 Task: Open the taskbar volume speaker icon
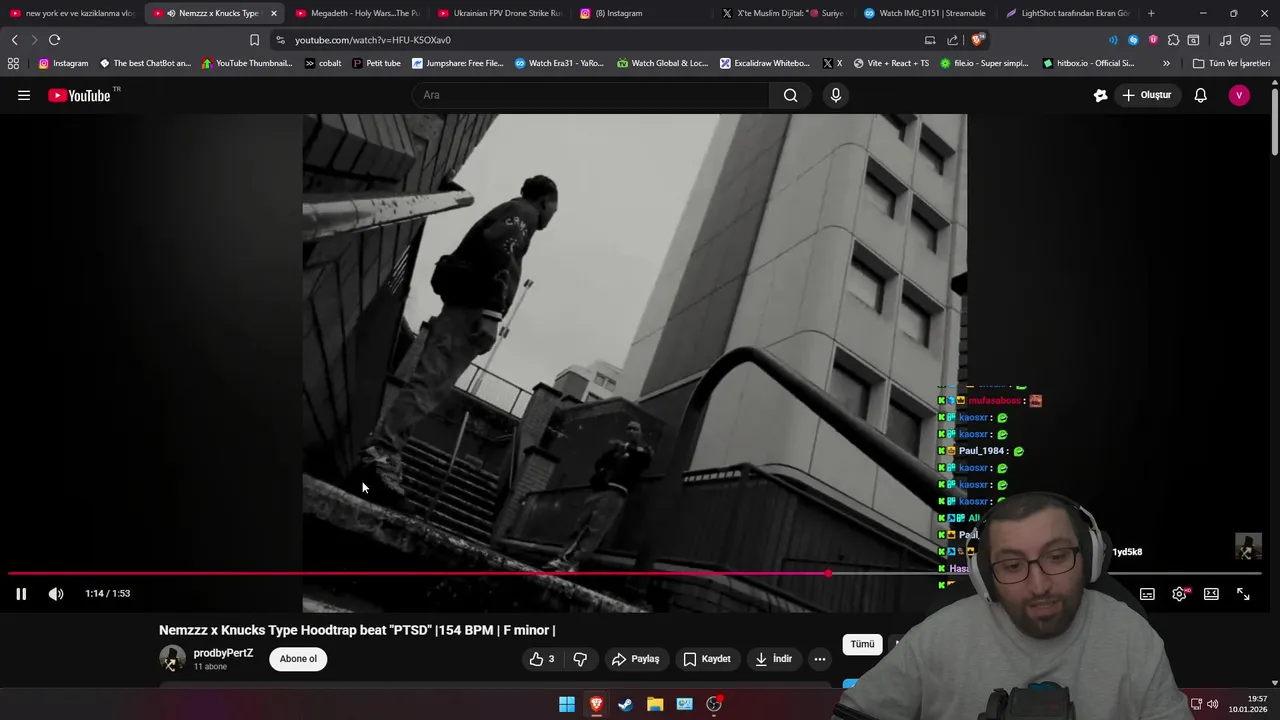tap(1213, 704)
